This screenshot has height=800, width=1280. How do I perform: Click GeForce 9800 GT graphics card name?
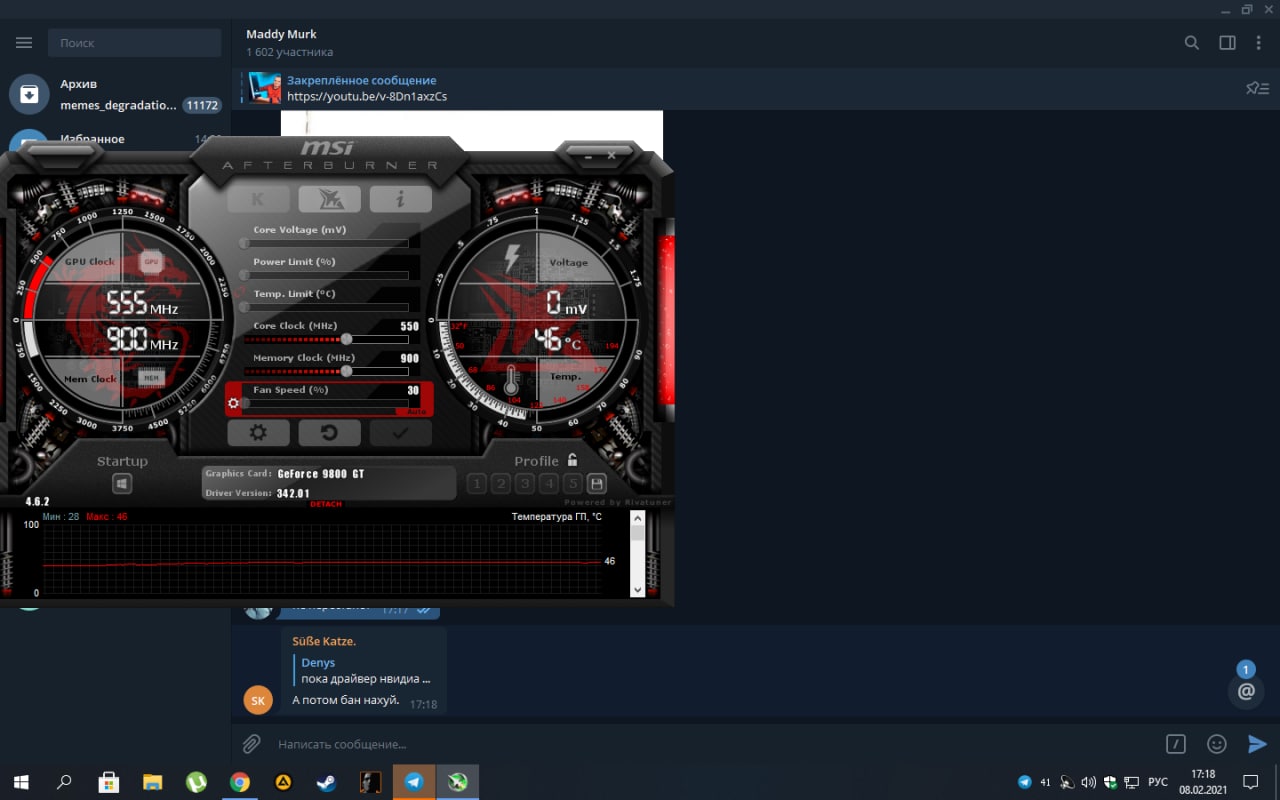point(321,474)
